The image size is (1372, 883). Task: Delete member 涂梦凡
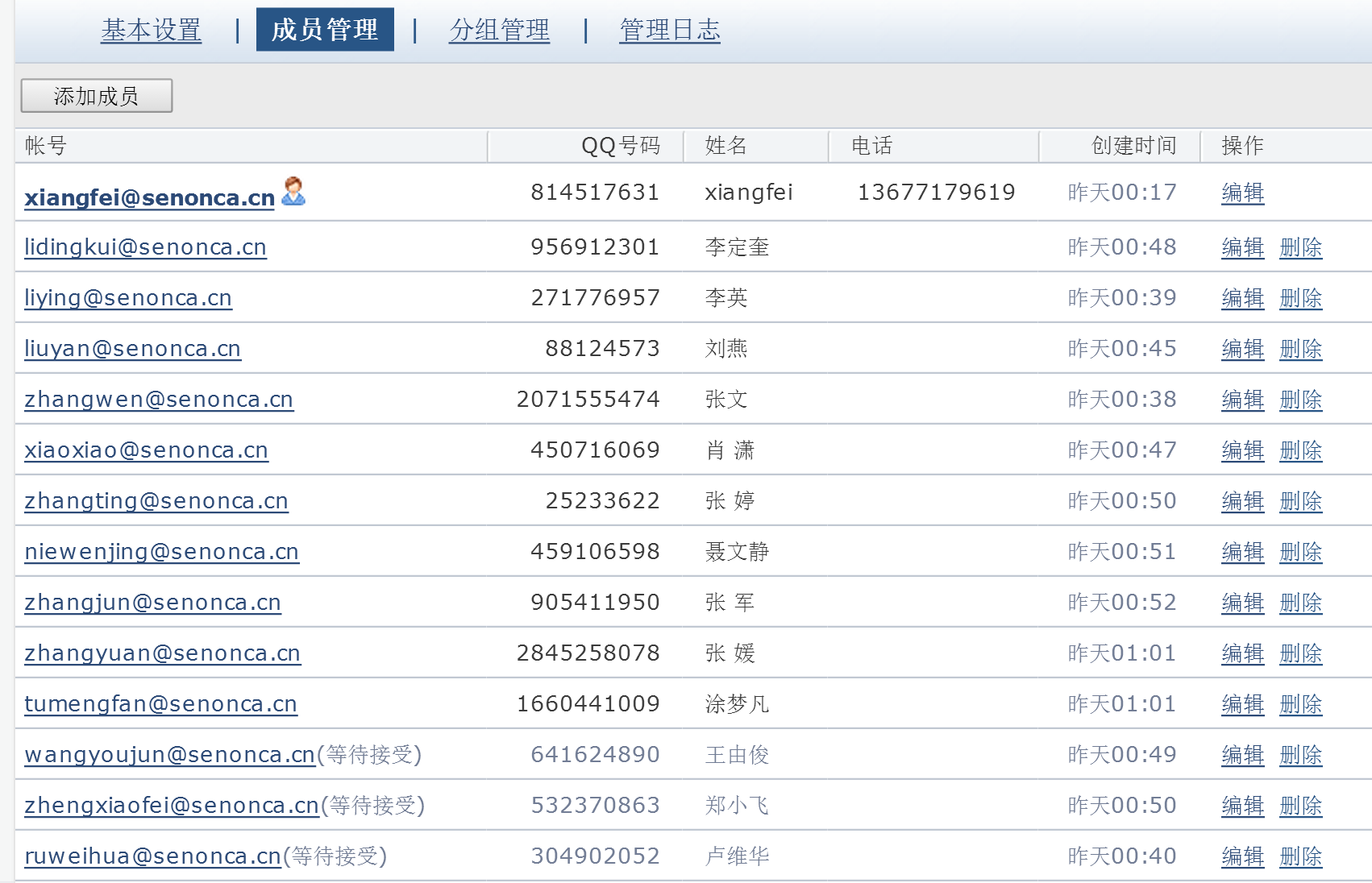tap(1301, 704)
